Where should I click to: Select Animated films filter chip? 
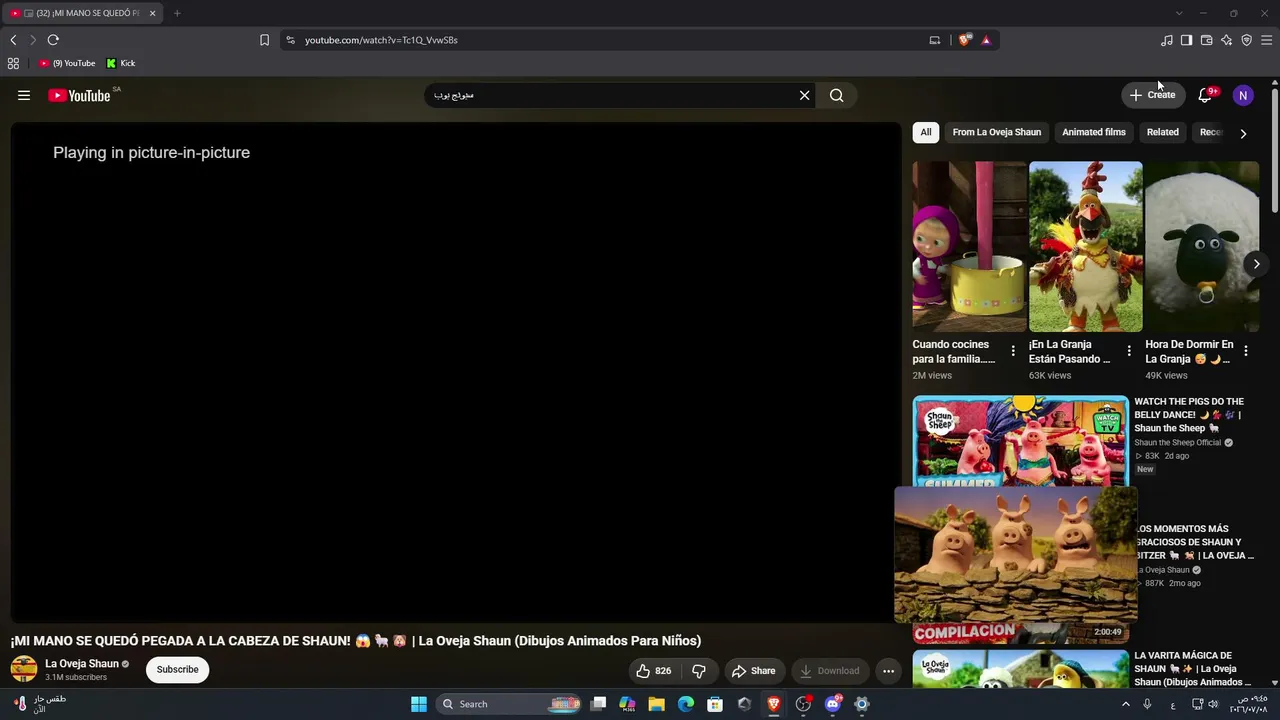1094,132
